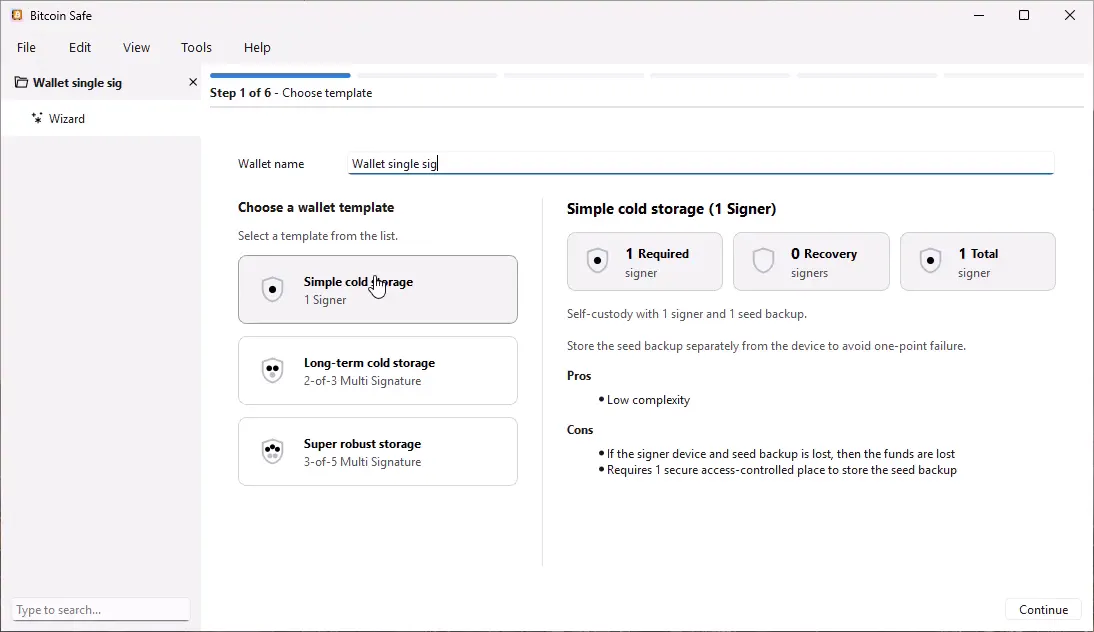Focus the Type to search box
The width and height of the screenshot is (1094, 632).
pos(100,610)
